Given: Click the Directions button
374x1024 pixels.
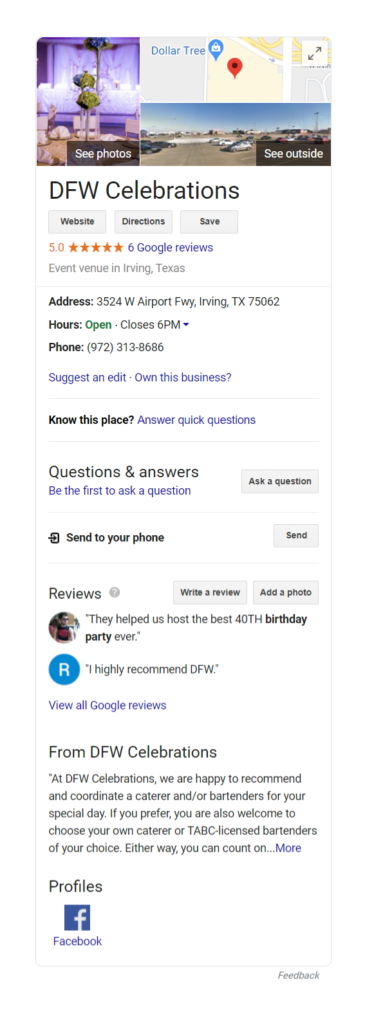Looking at the screenshot, I should point(144,221).
